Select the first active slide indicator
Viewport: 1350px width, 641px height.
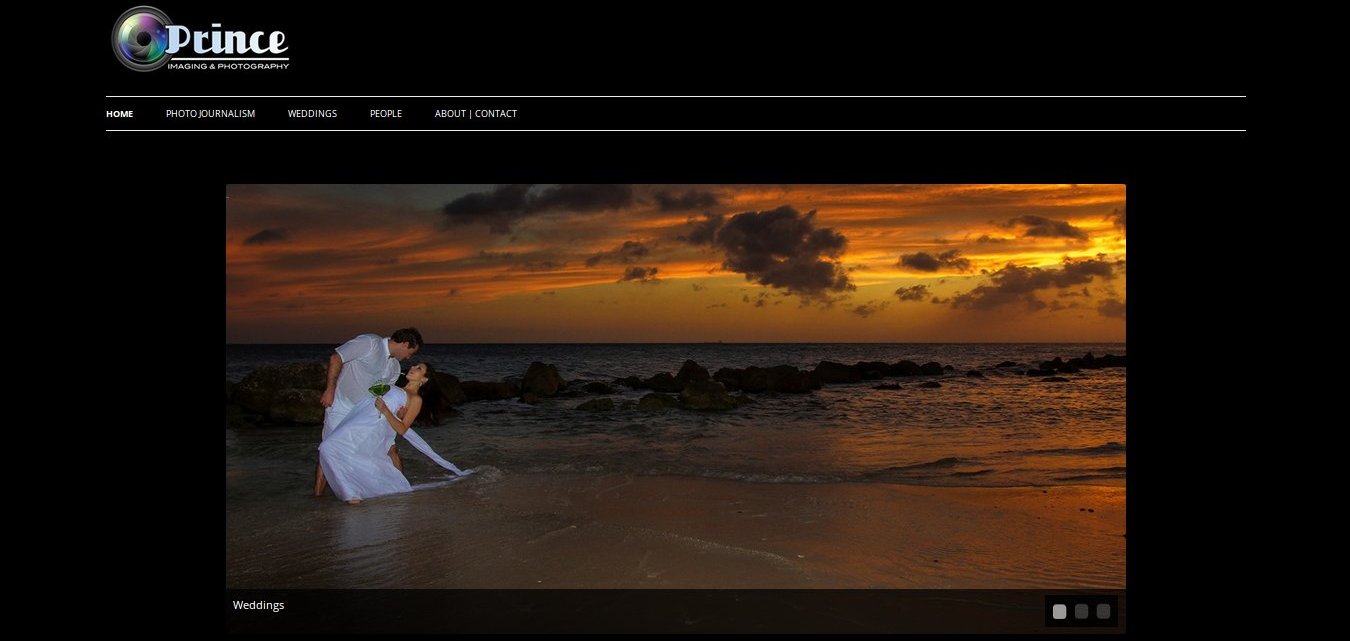(x=1059, y=612)
